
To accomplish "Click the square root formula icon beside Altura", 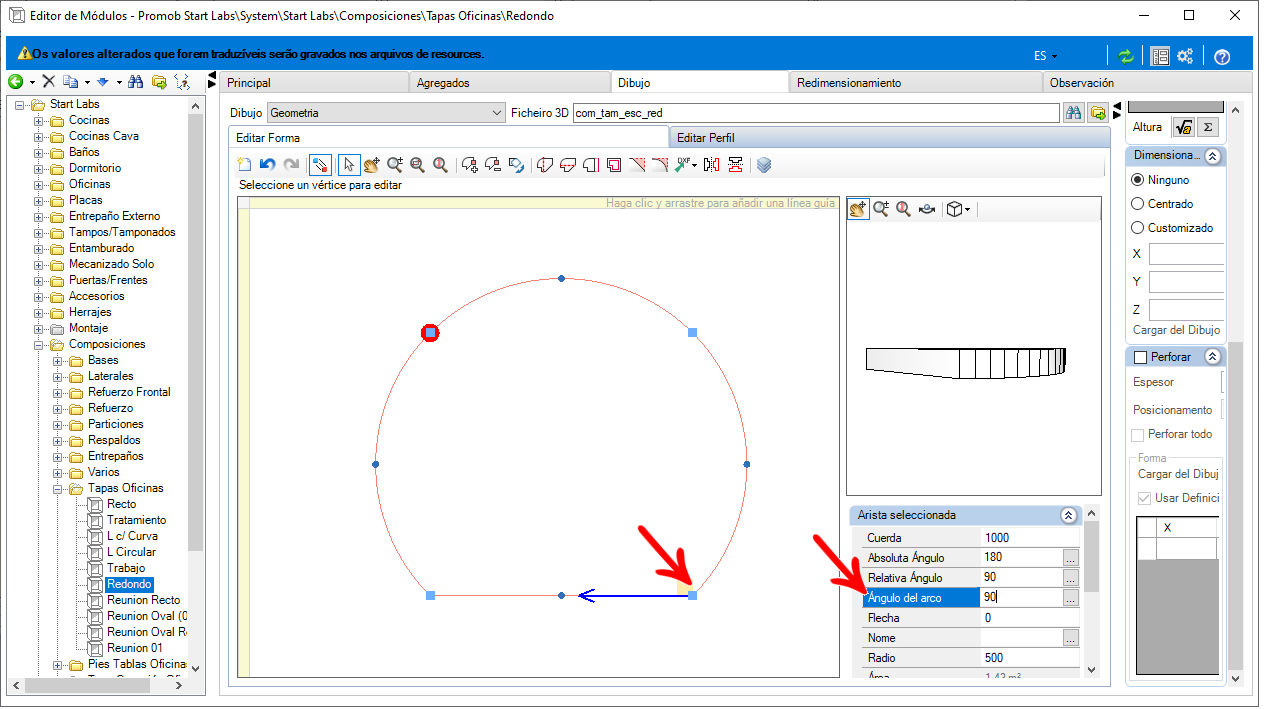I will tap(1184, 127).
